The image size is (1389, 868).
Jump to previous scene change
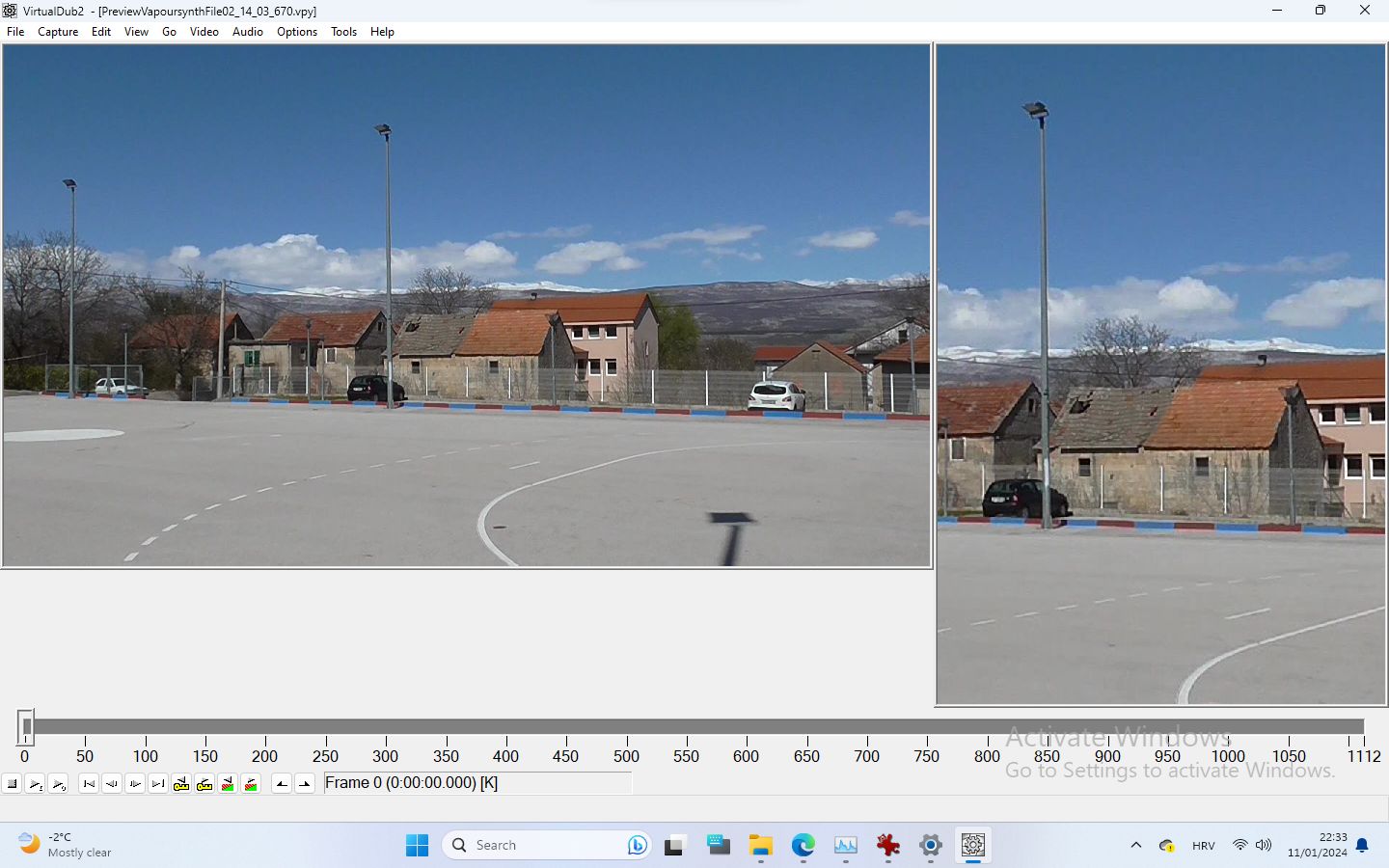228,784
